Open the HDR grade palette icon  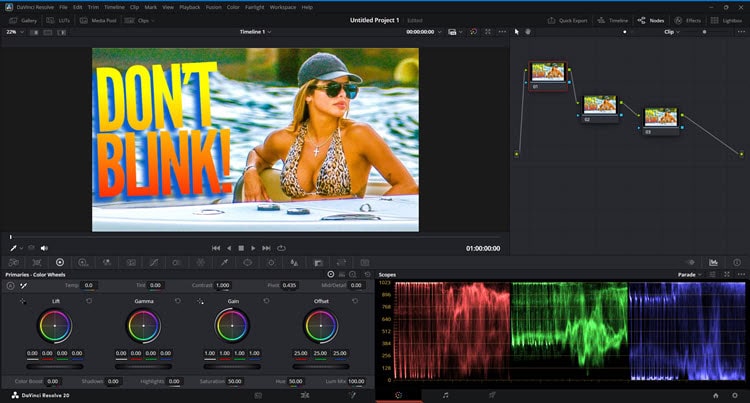pos(83,262)
